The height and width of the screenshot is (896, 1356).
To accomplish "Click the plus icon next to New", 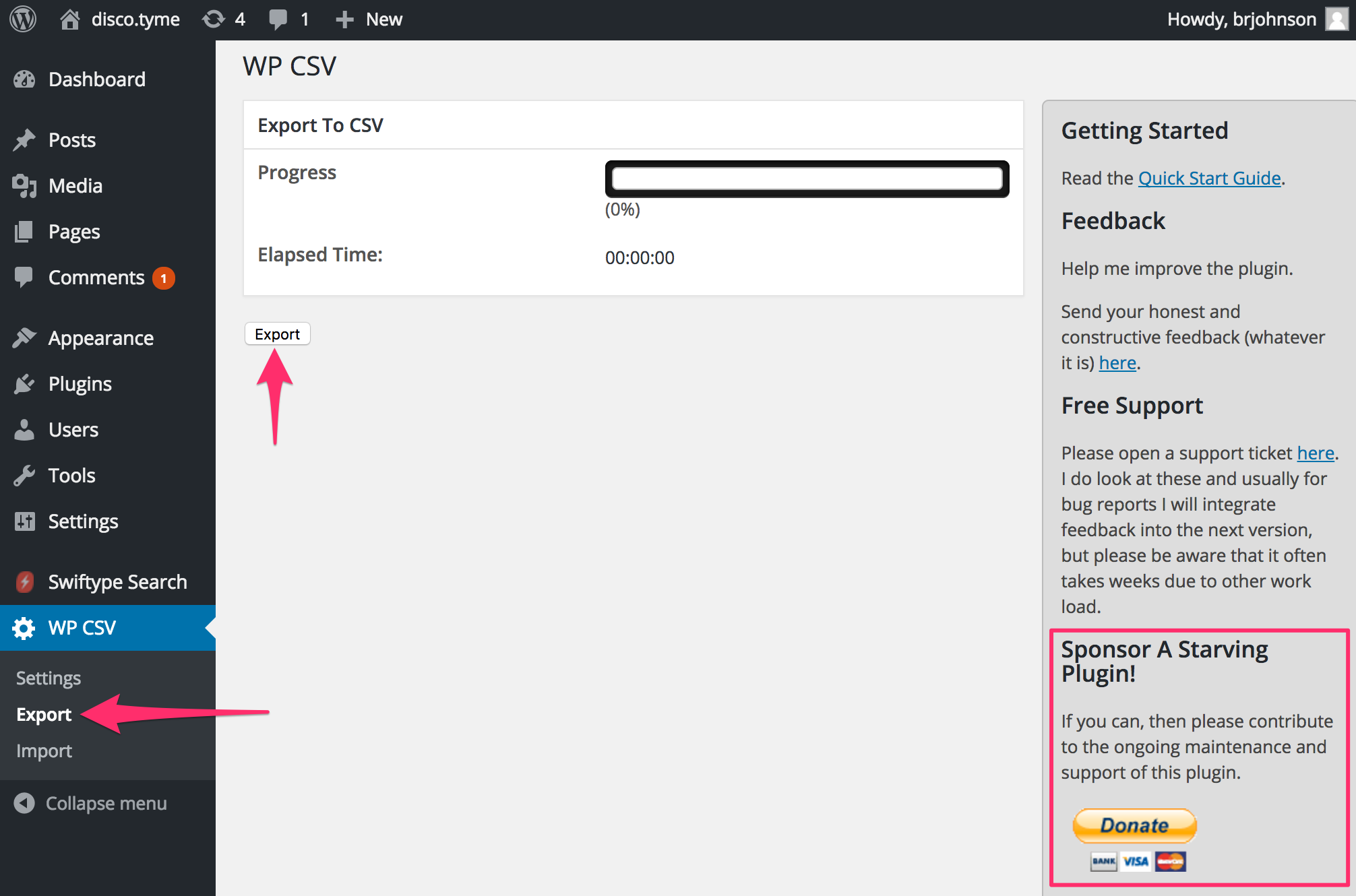I will 344,20.
